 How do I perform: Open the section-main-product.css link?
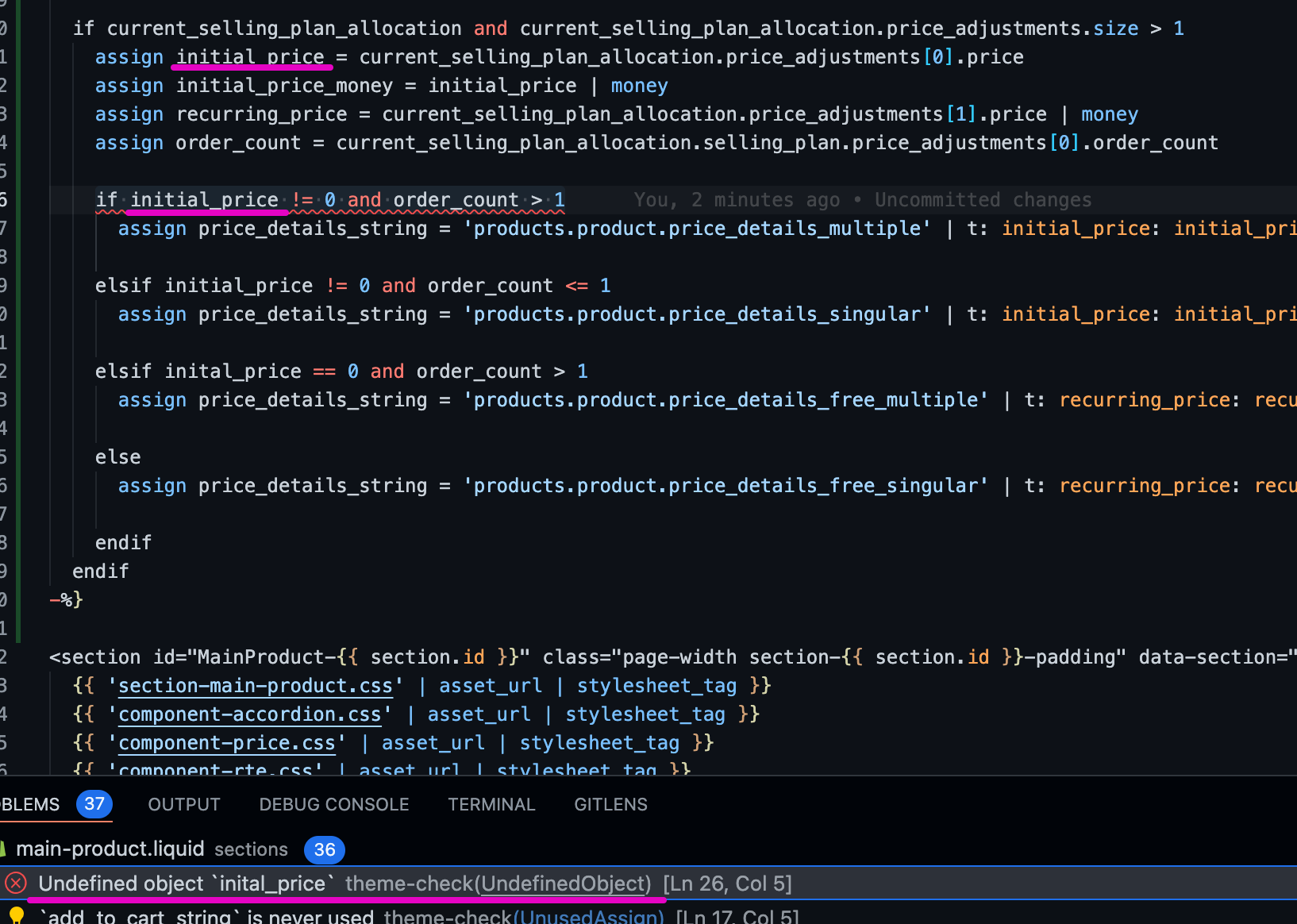coord(256,686)
